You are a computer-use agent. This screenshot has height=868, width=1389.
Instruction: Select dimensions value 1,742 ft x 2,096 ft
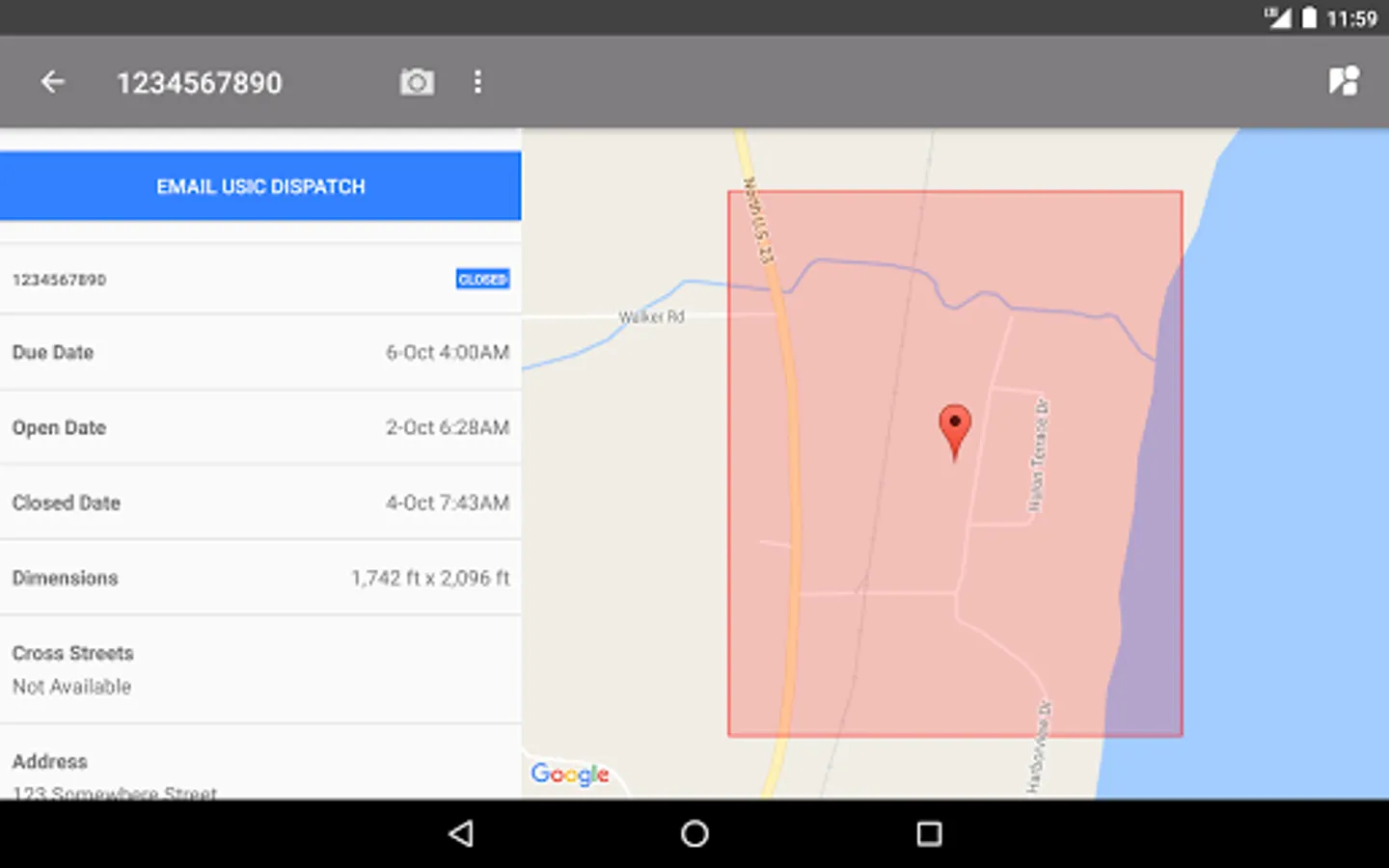pos(430,579)
